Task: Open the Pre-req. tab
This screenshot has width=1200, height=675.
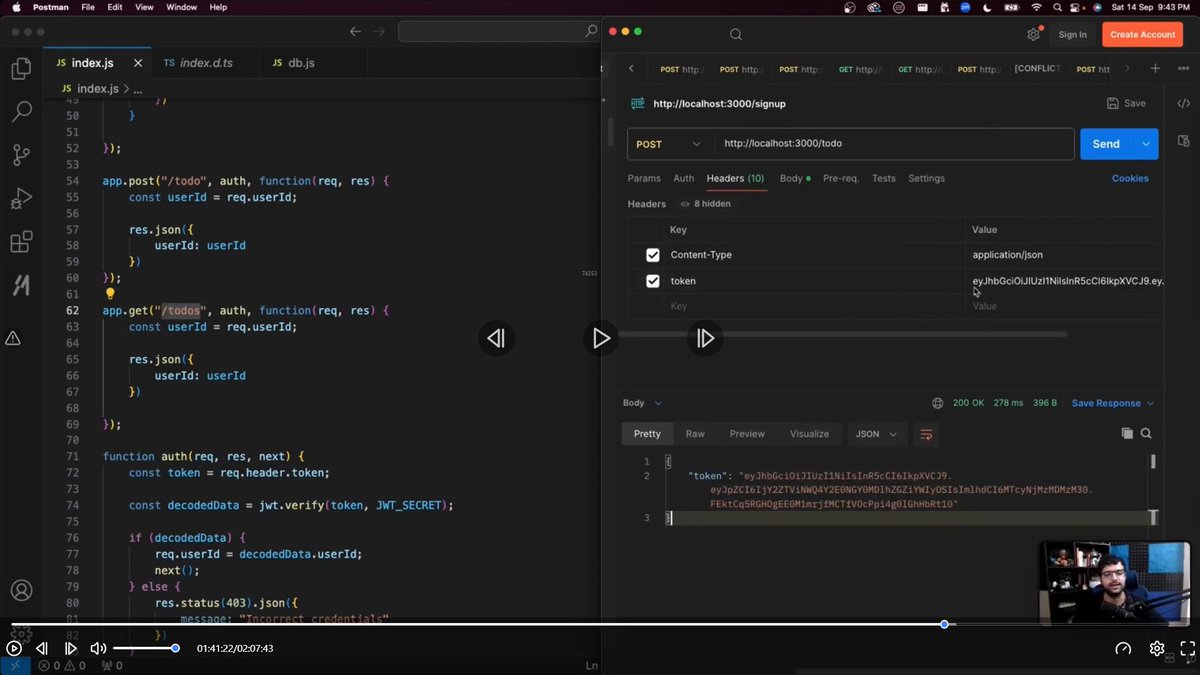Action: point(841,178)
